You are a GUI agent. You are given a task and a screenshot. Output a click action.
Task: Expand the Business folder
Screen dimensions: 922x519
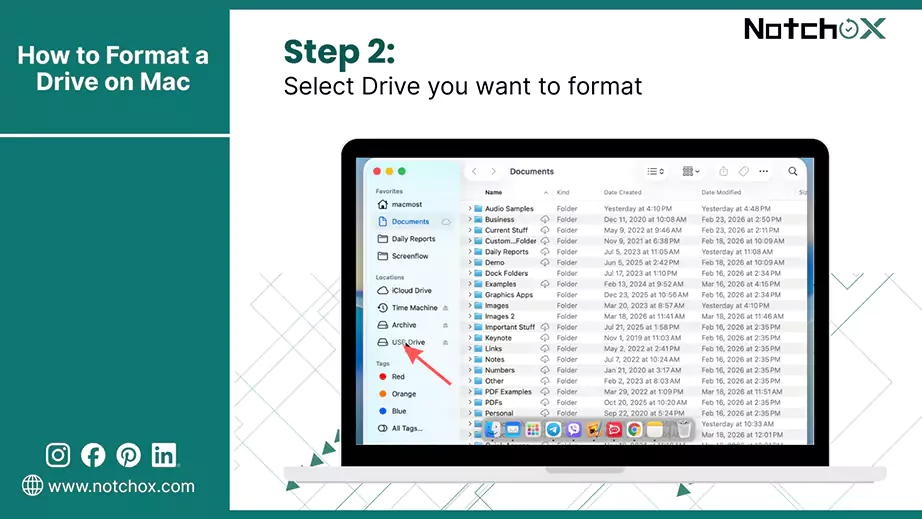(x=470, y=219)
